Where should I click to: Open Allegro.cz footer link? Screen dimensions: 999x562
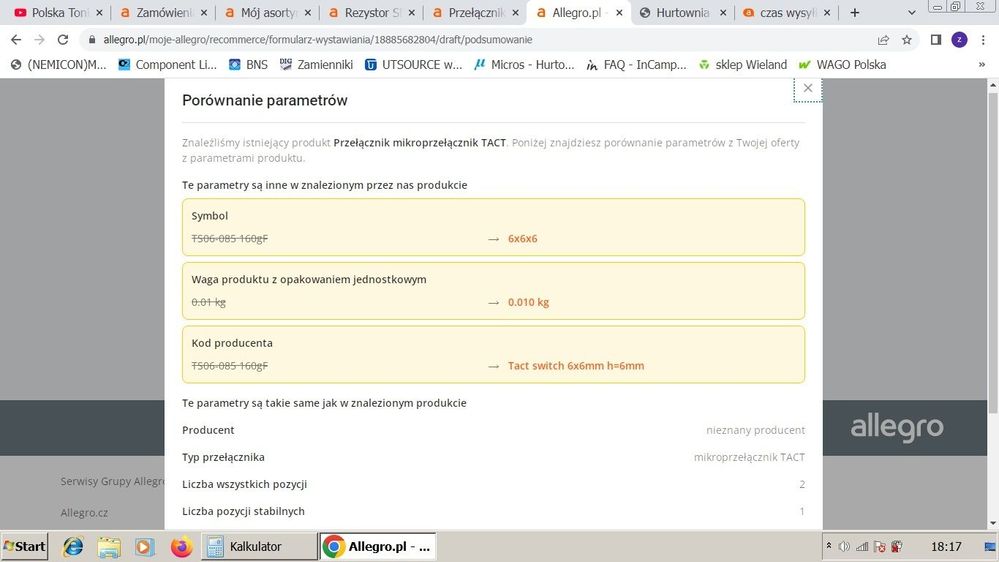point(84,512)
